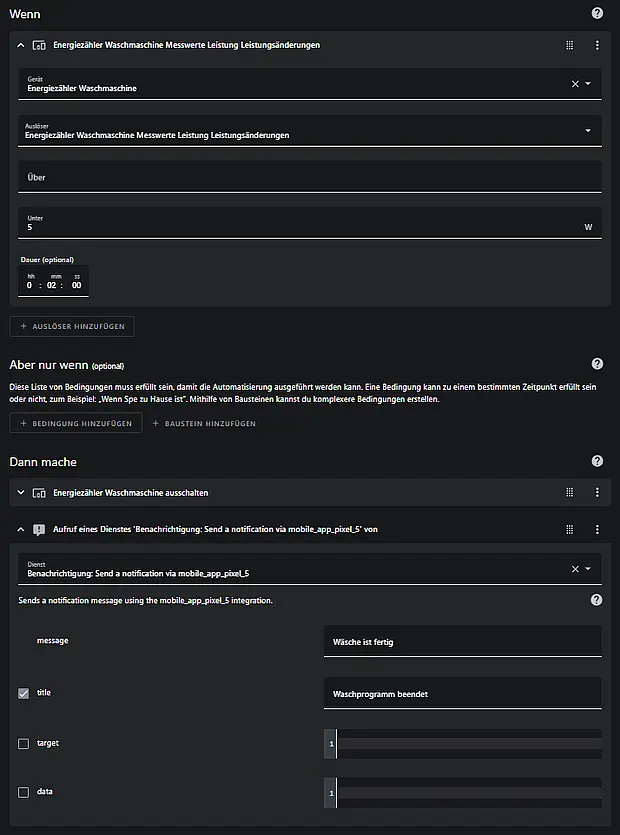
Task: Click device icon of ausschalten action
Action: coord(39,493)
